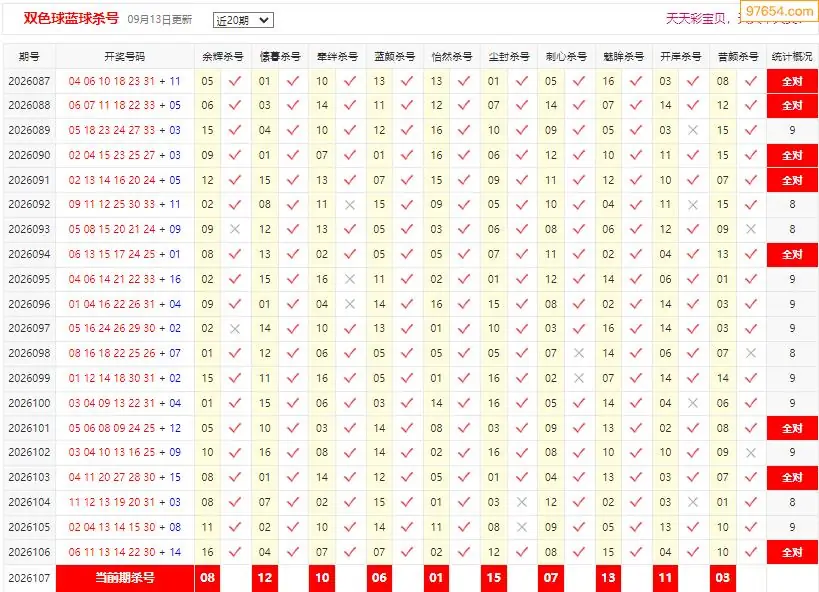Click the red 当前期杀号 cell

point(125,578)
